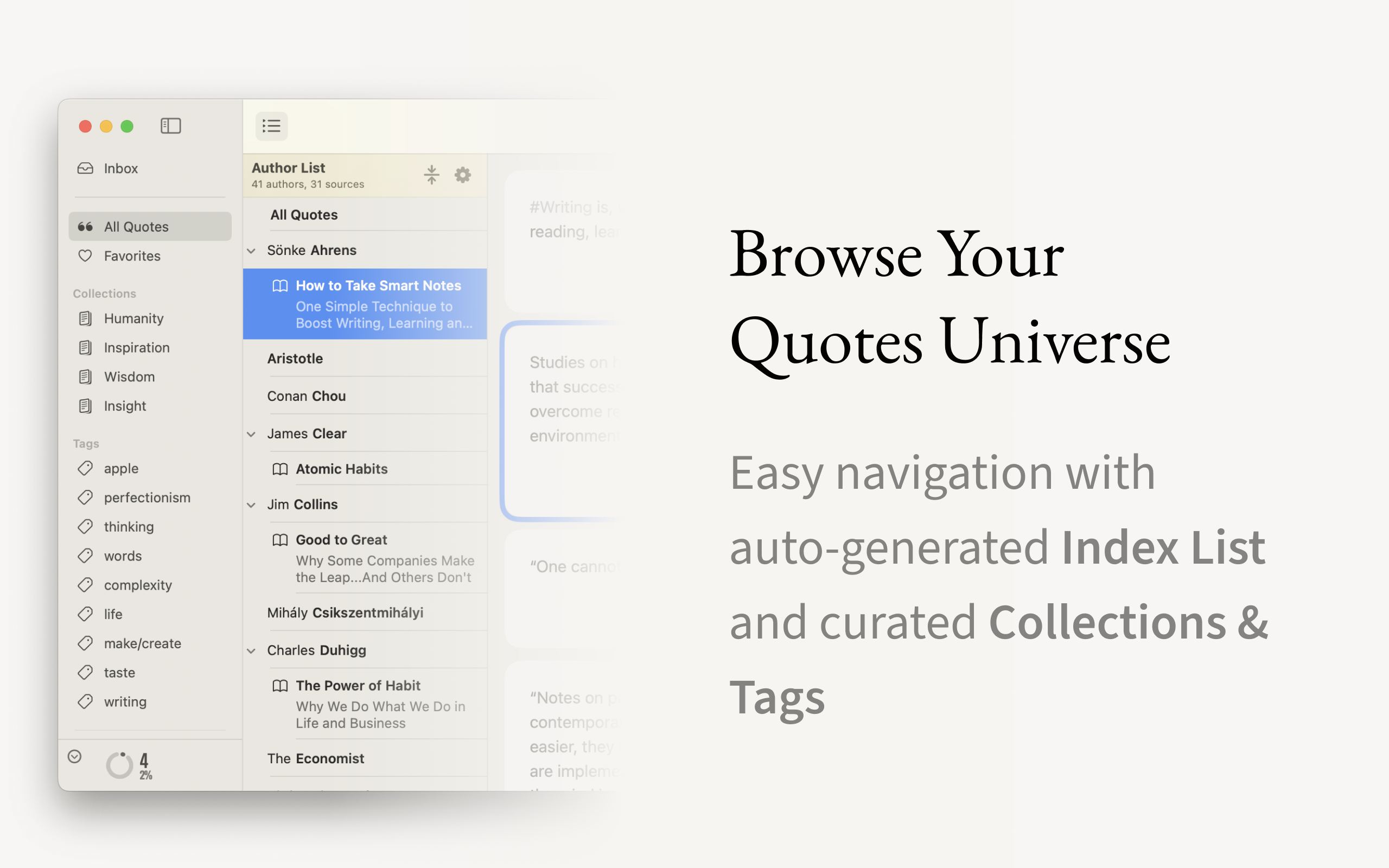Image resolution: width=1389 pixels, height=868 pixels.
Task: Open the Wisdom collection
Action: tap(150, 376)
